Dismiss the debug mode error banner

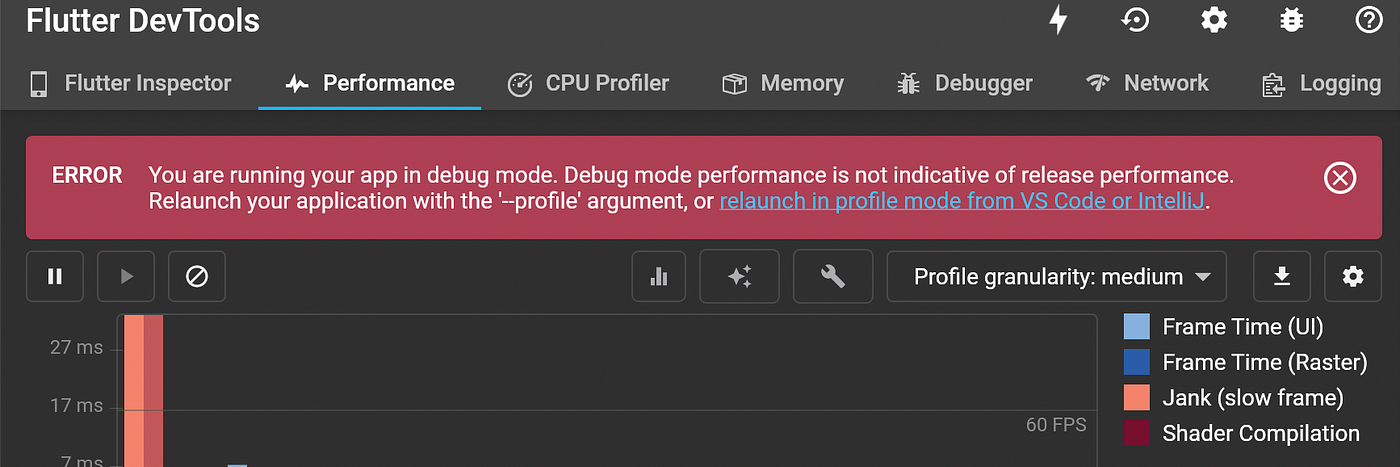(x=1340, y=178)
